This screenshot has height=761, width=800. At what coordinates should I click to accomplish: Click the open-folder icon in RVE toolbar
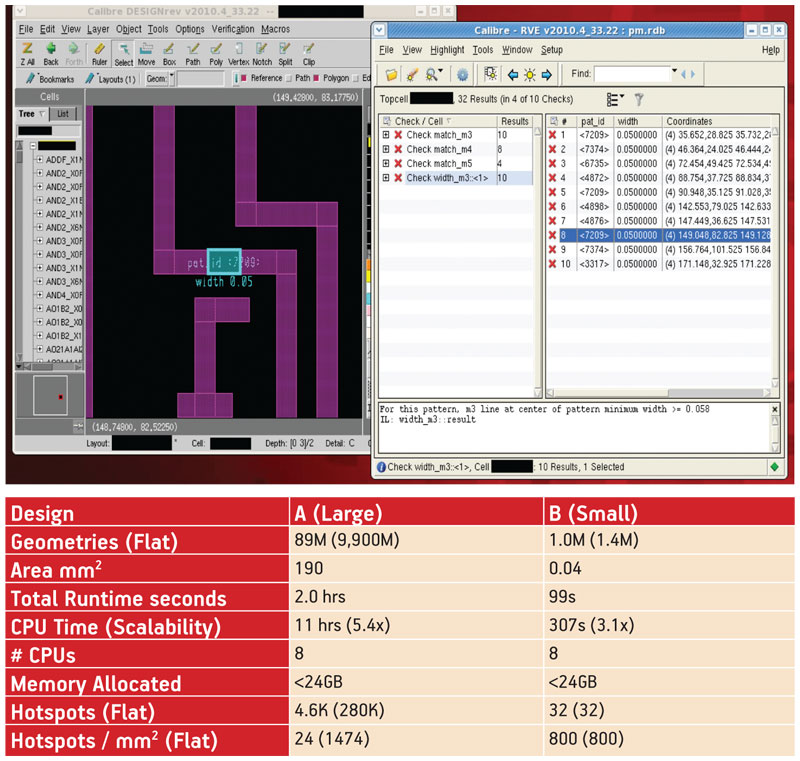coord(391,75)
